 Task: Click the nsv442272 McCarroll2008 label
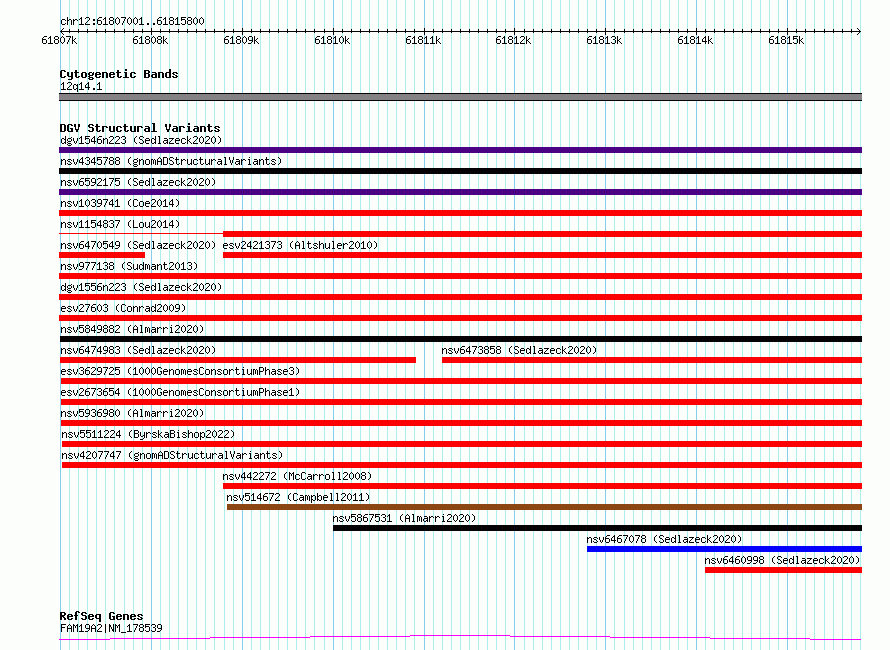pyautogui.click(x=297, y=476)
